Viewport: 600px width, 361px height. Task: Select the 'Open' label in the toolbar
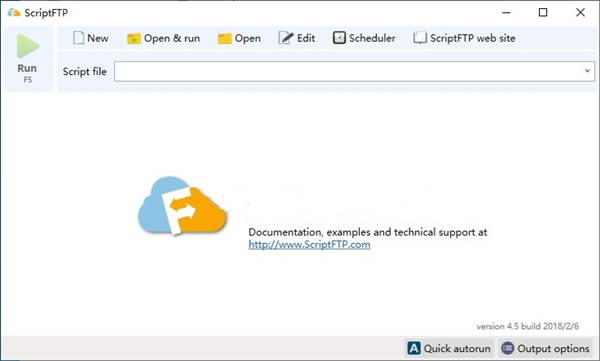click(248, 38)
